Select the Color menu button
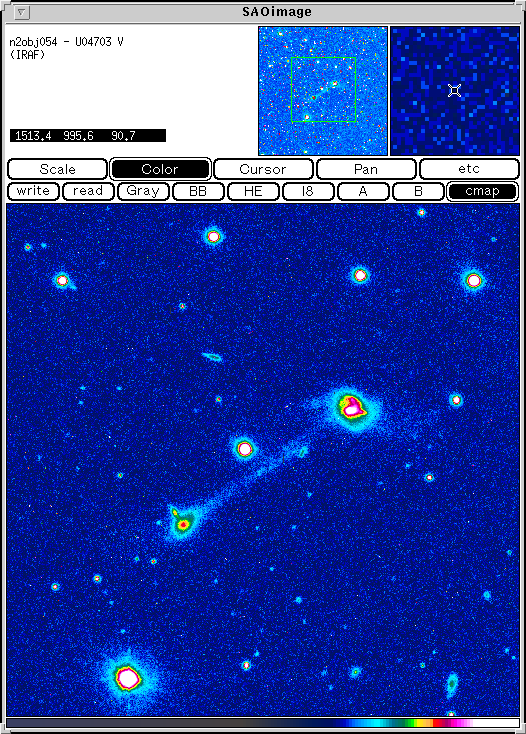The height and width of the screenshot is (734, 526). (x=160, y=169)
